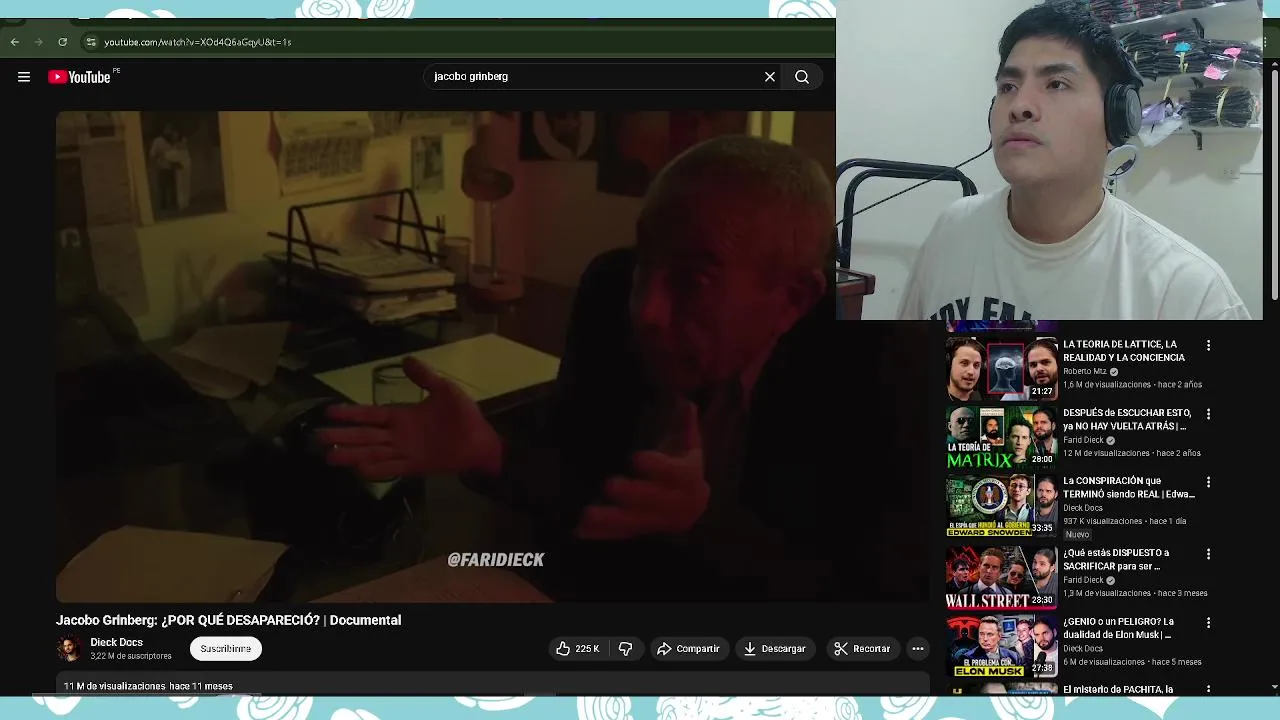Image resolution: width=1280 pixels, height=720 pixels.
Task: Open options menu for DESPUÉS de ESCUCHAR ESTO
Action: point(1208,414)
